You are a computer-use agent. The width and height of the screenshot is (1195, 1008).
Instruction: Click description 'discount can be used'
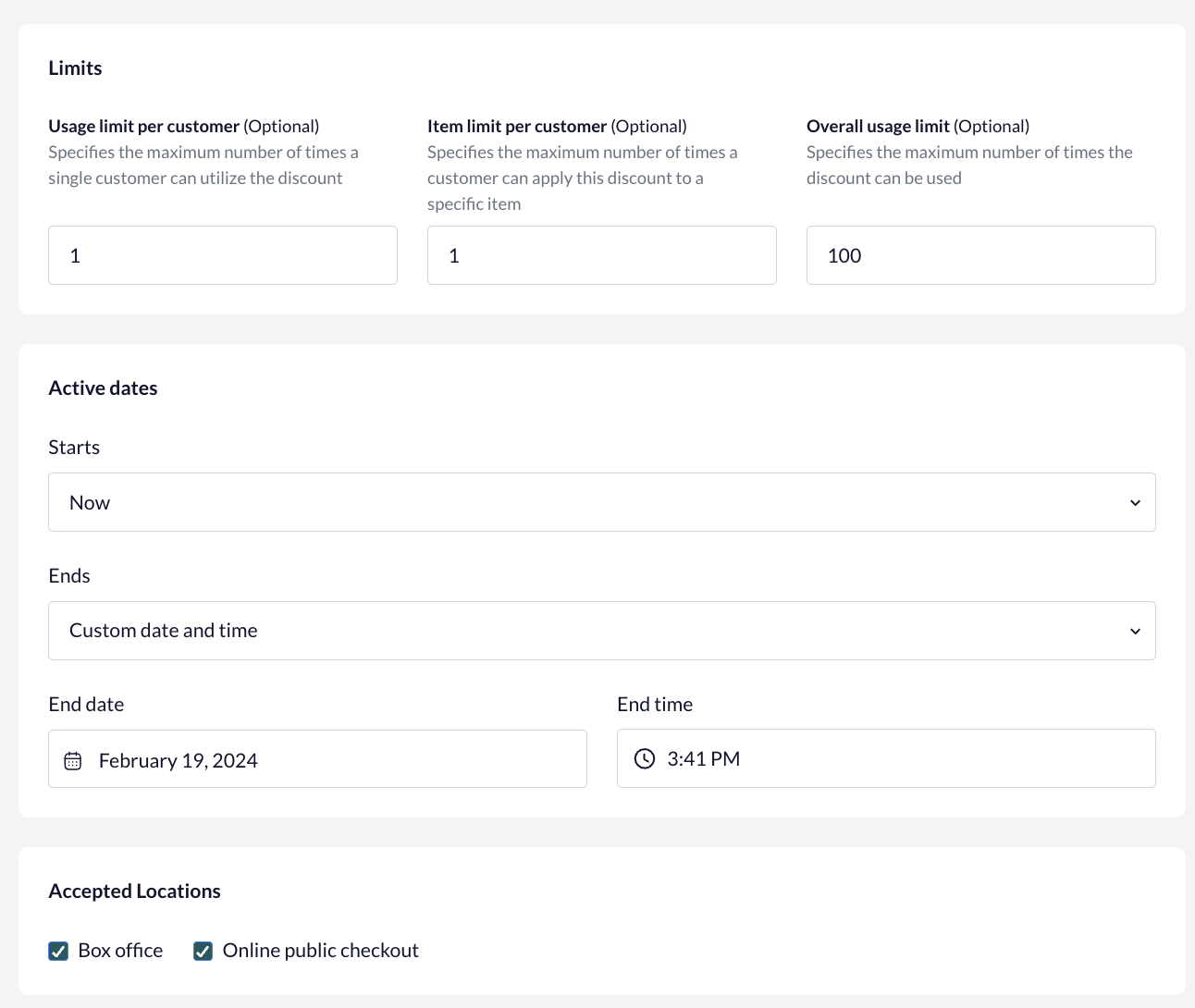884,178
